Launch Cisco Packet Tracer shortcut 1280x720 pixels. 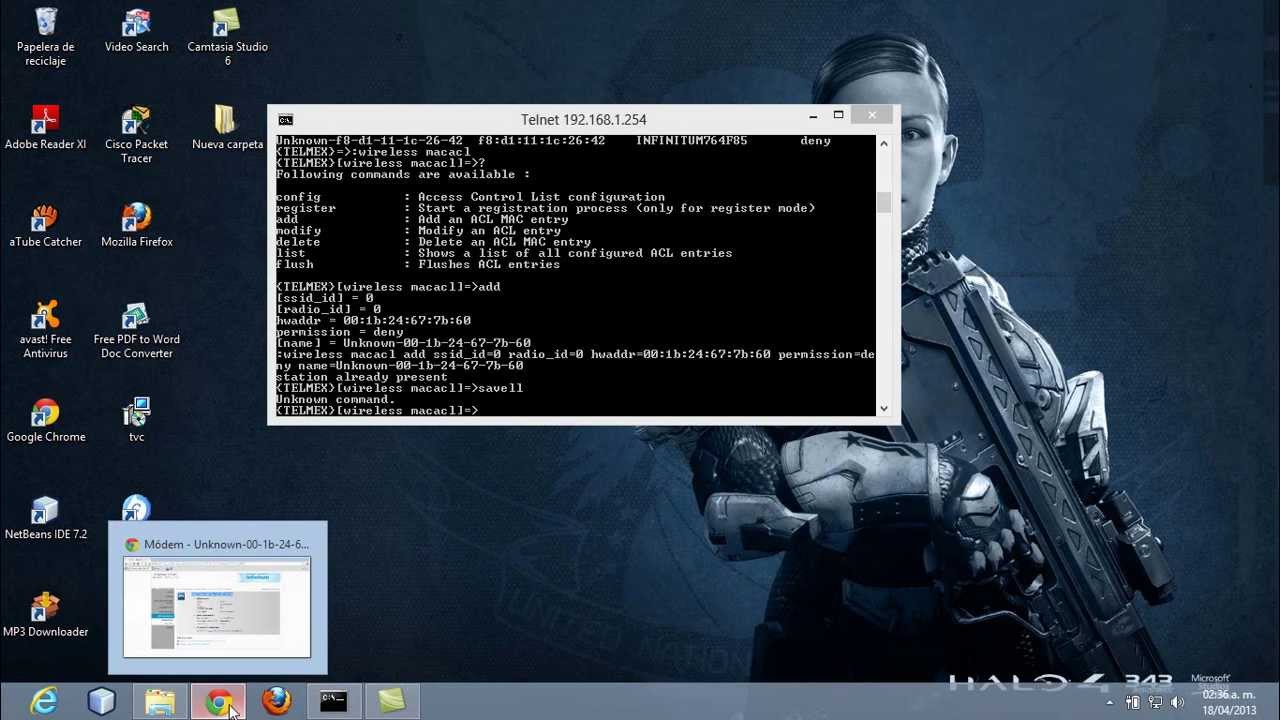coord(137,134)
